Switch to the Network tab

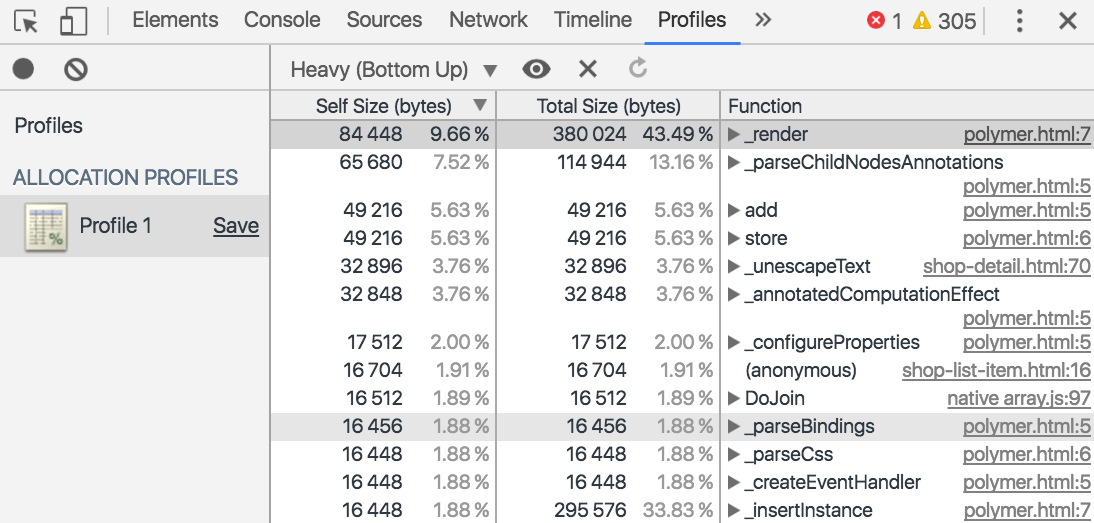488,20
